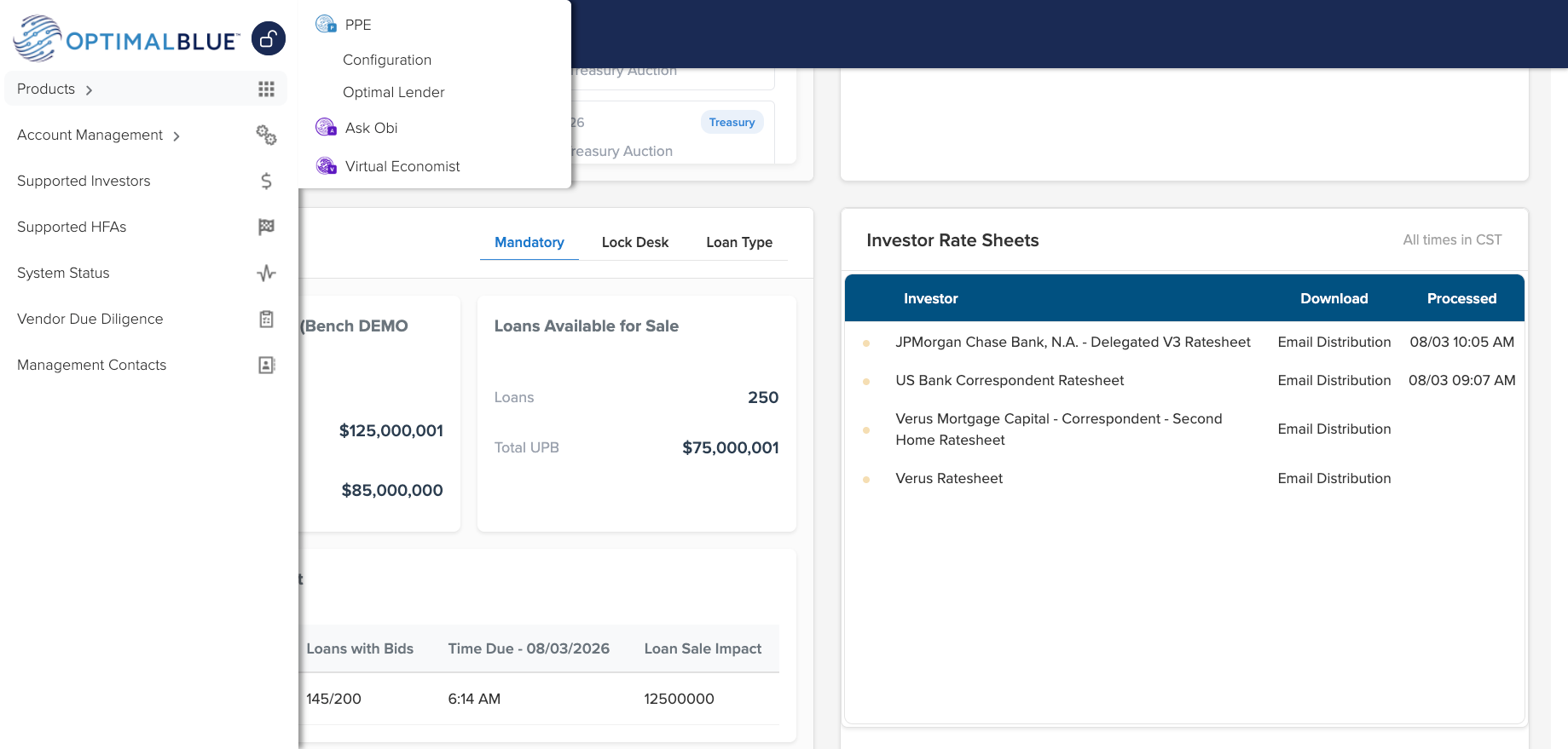Click the unlock sidebar pin icon

[x=269, y=38]
